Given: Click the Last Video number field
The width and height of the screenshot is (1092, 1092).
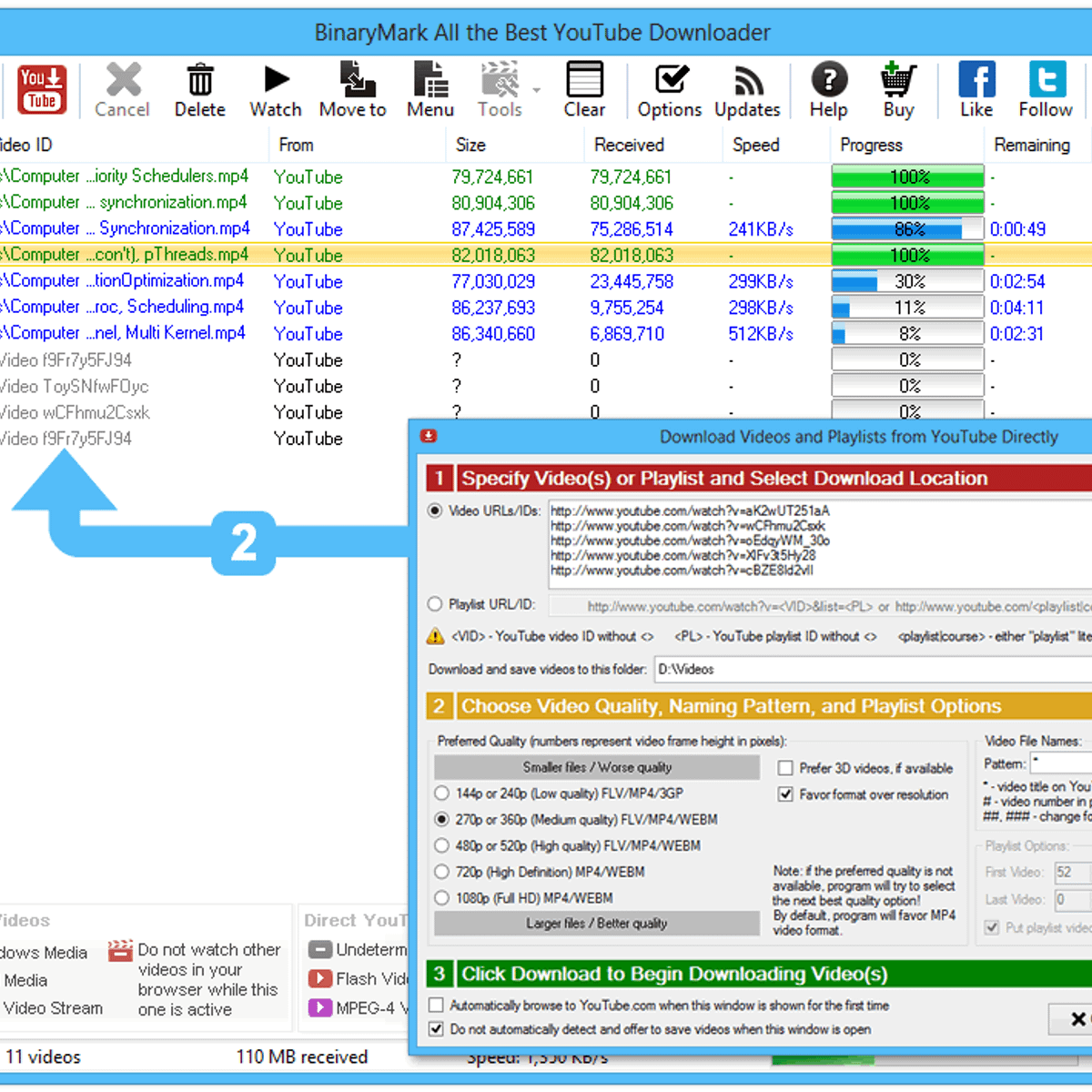Looking at the screenshot, I should pyautogui.click(x=1073, y=900).
